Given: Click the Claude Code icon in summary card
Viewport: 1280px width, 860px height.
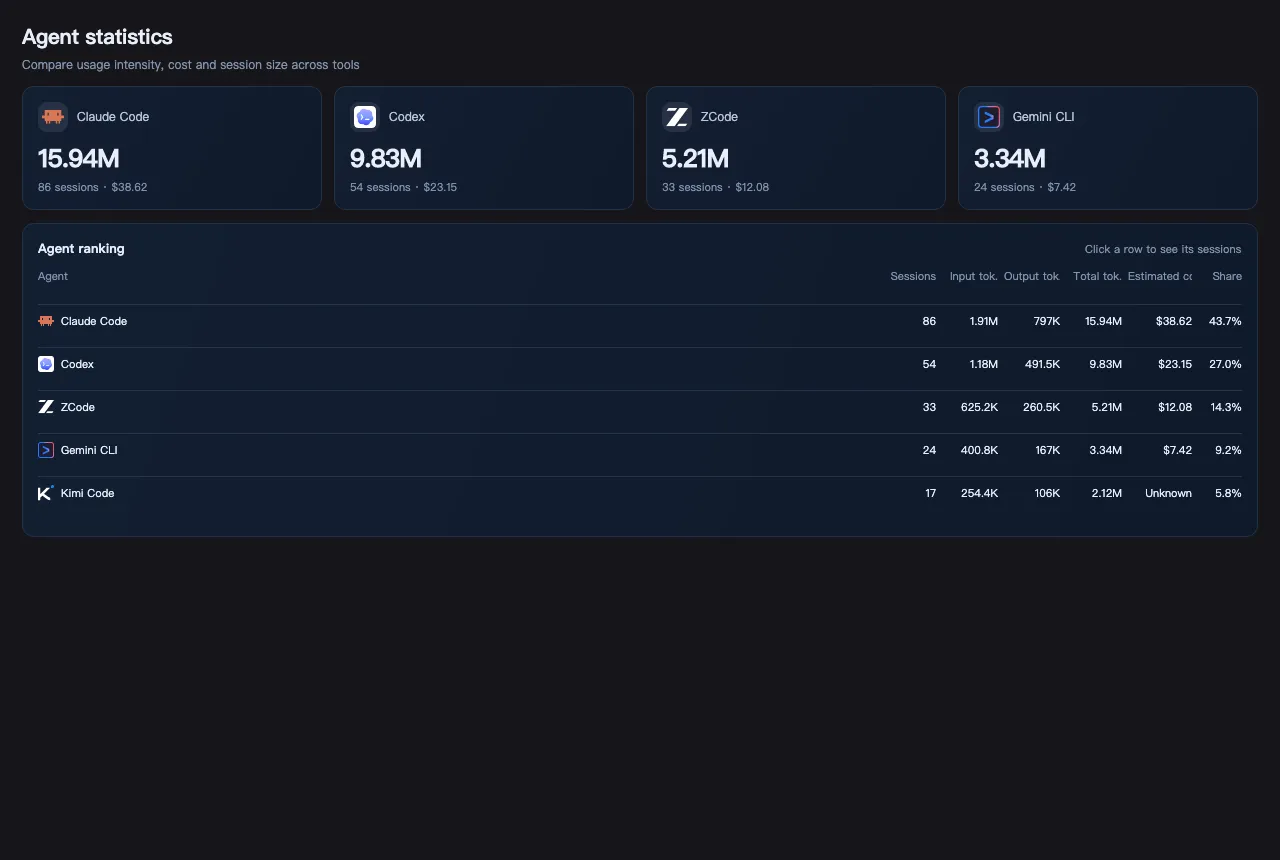Looking at the screenshot, I should (x=53, y=117).
